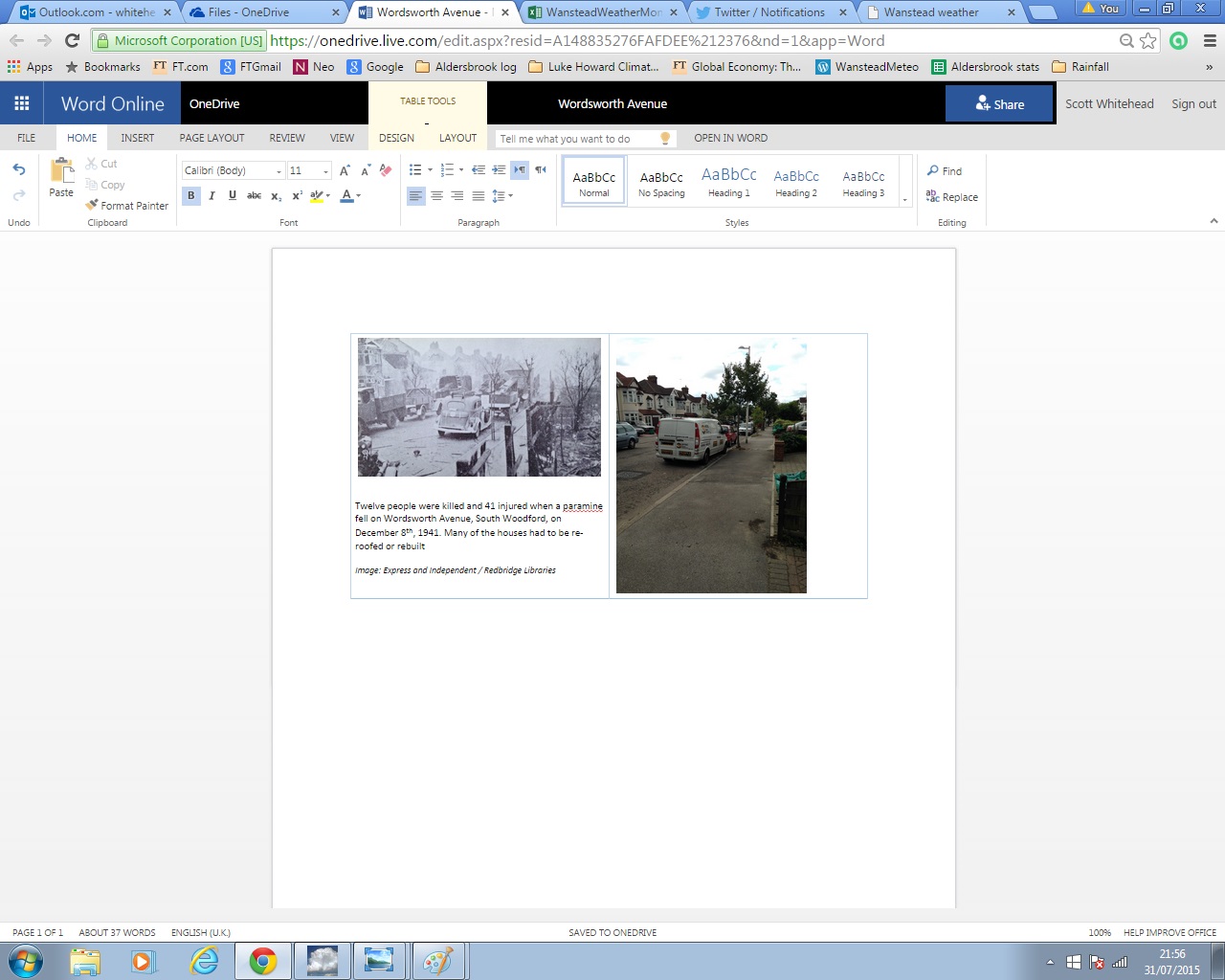Click the Undo arrow icon
1225x980 pixels.
point(19,170)
